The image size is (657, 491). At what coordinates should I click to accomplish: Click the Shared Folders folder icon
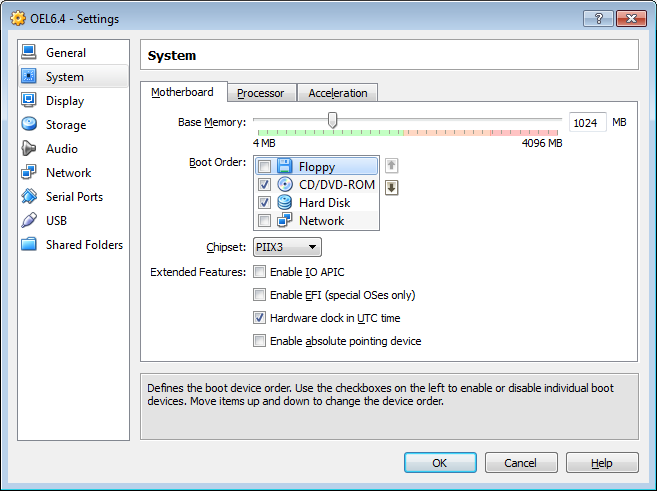28,244
